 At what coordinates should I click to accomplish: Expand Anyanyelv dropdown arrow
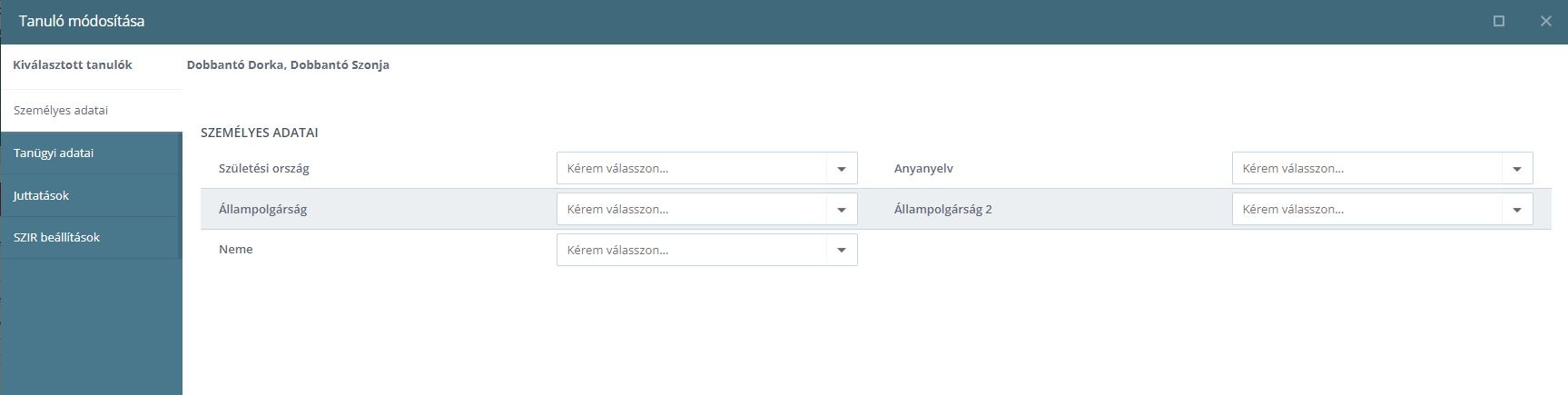1517,169
